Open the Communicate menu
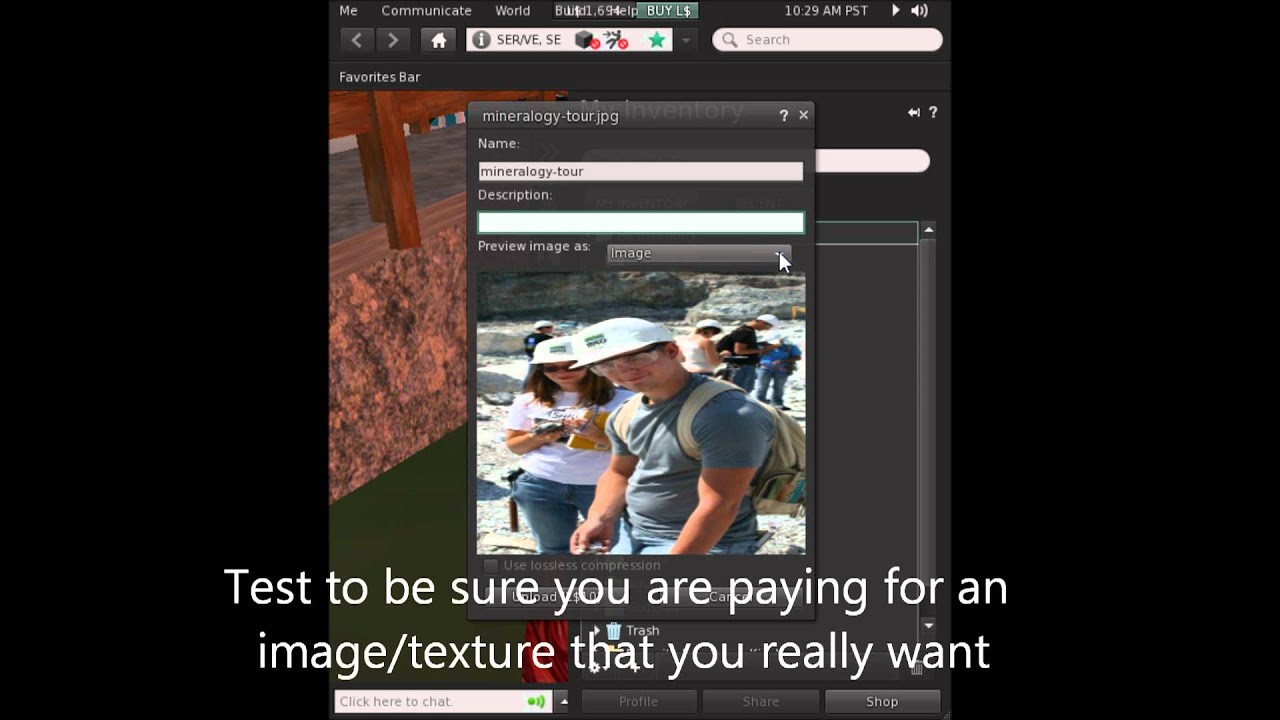 tap(426, 11)
